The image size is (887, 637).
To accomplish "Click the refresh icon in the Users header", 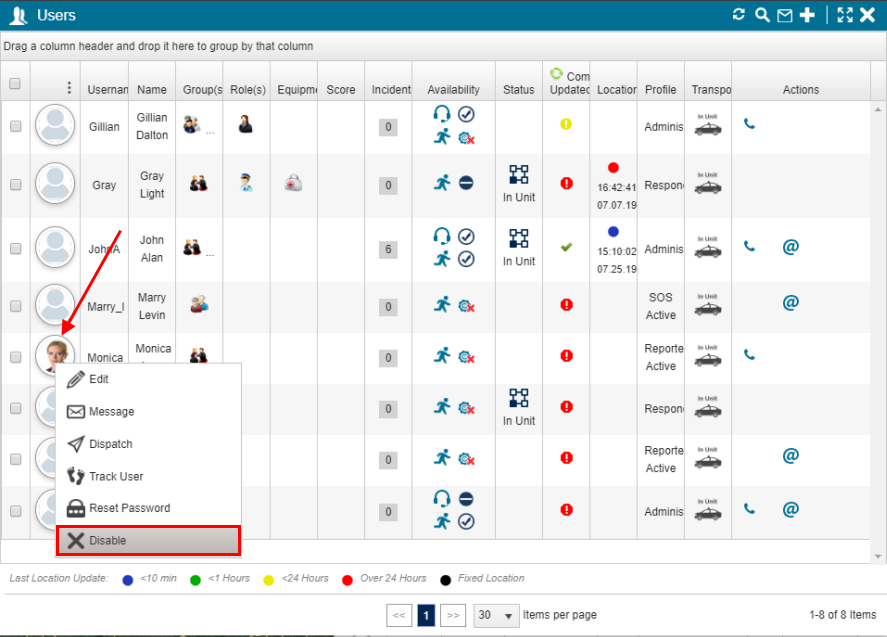I will 739,15.
